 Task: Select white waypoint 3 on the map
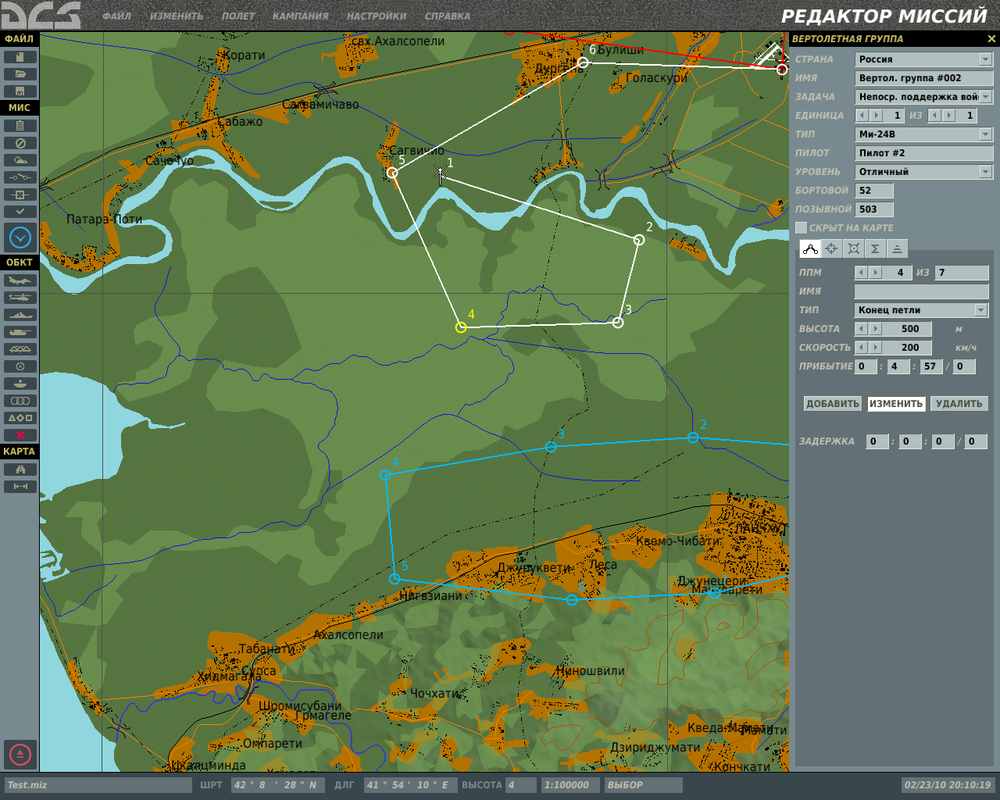click(617, 323)
